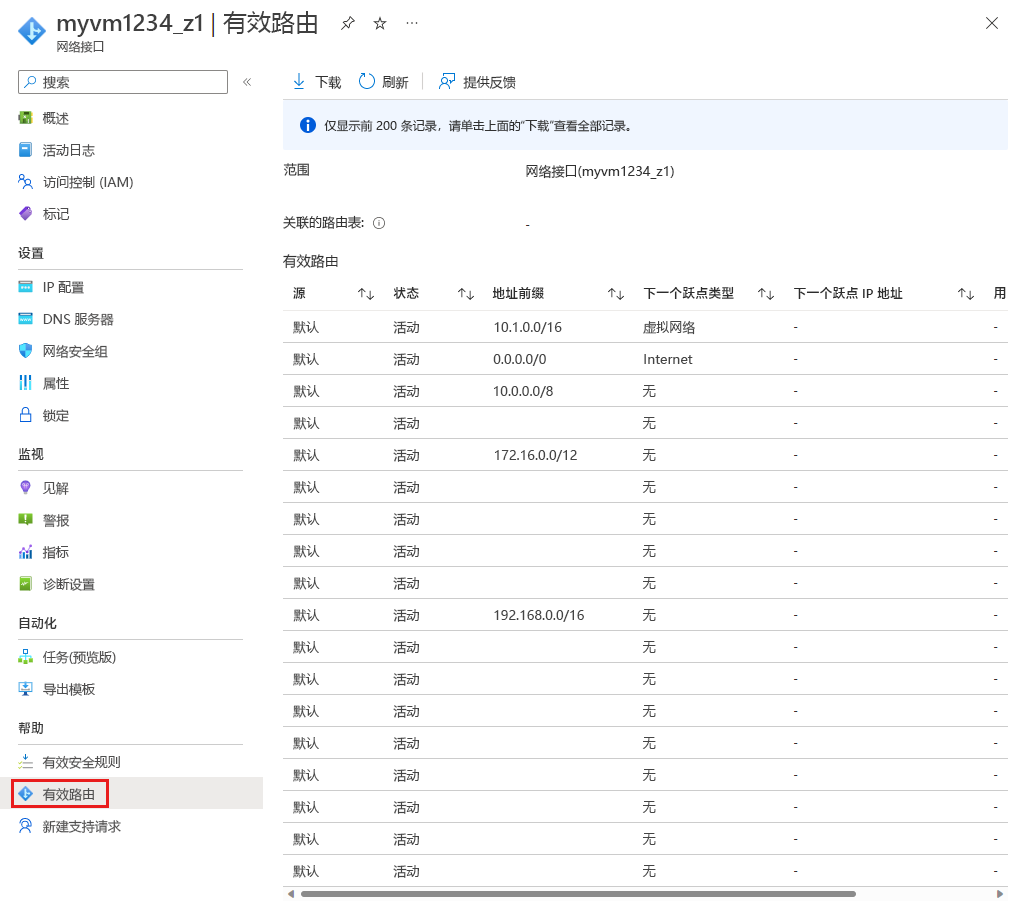
Task: Collapse the sidebar with double chevron
Action: click(247, 82)
